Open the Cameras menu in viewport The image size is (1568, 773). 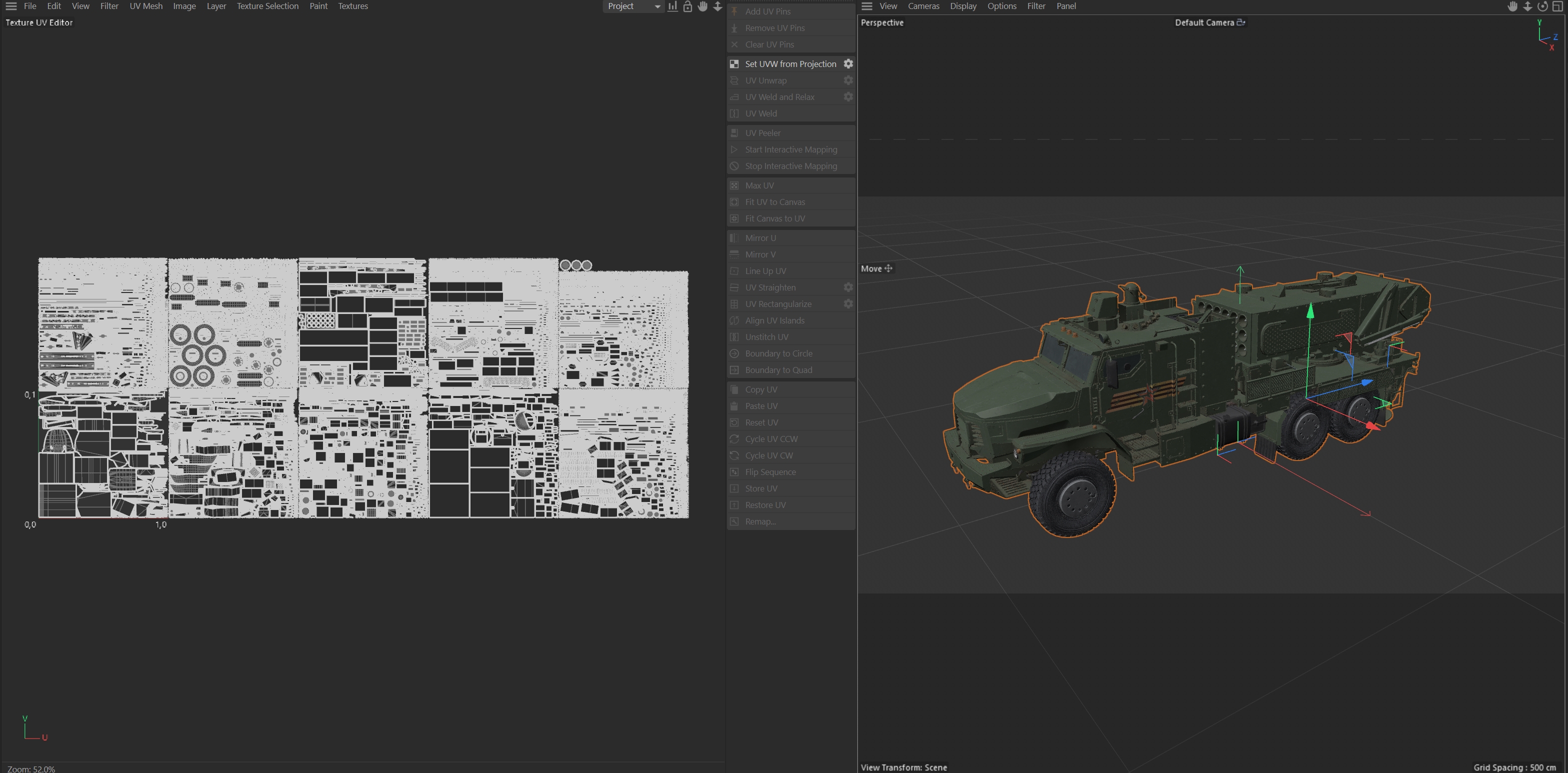coord(923,6)
